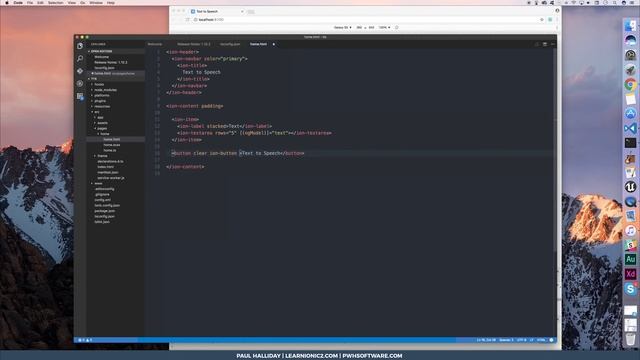Collapse the pages folder
Image resolution: width=640 pixels, height=360 pixels.
pyautogui.click(x=101, y=128)
